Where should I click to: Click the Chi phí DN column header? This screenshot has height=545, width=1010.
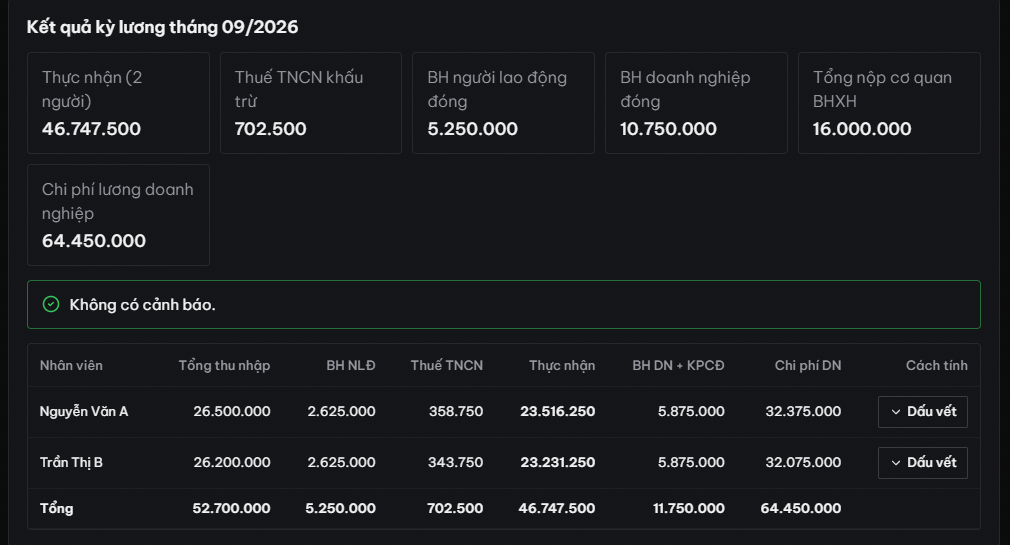point(808,365)
